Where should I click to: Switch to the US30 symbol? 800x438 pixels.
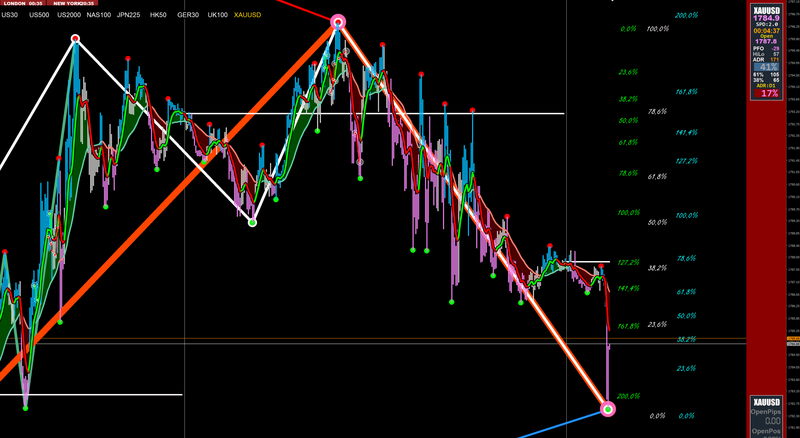pyautogui.click(x=10, y=15)
